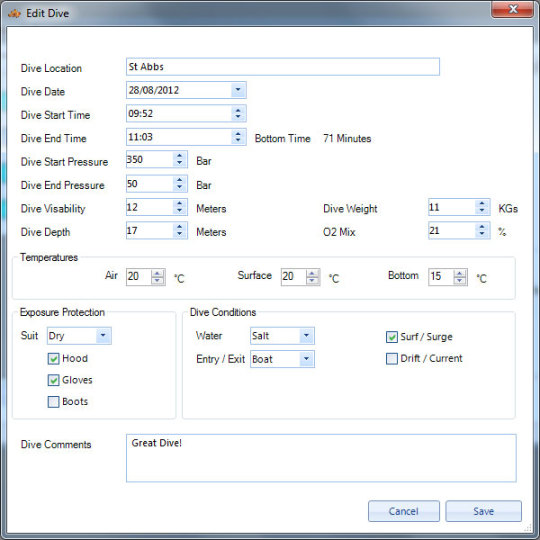The image size is (540, 540).
Task: Increase Dive Start Time with up arrow
Action: point(238,110)
